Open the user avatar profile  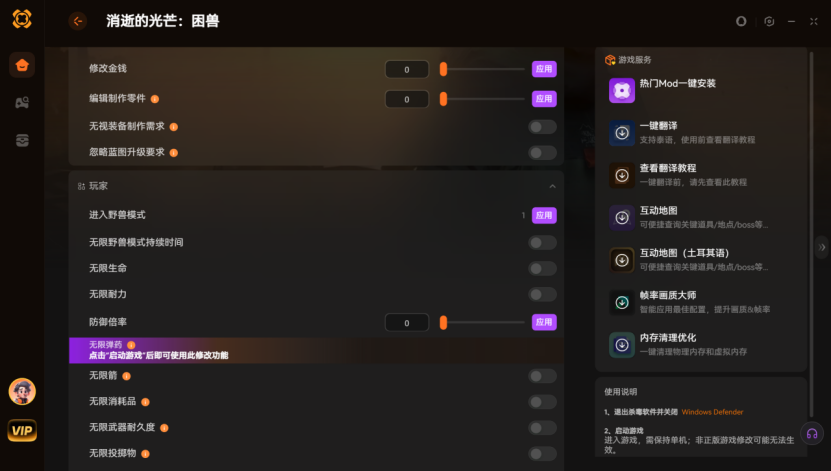(22, 392)
